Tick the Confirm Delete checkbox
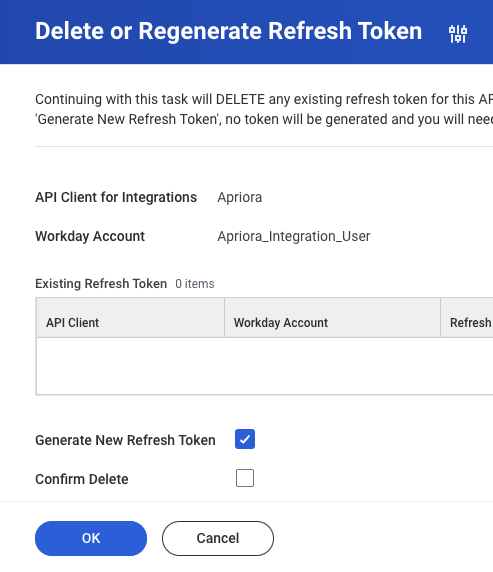Screen dimensions: 493x572 (x=245, y=478)
